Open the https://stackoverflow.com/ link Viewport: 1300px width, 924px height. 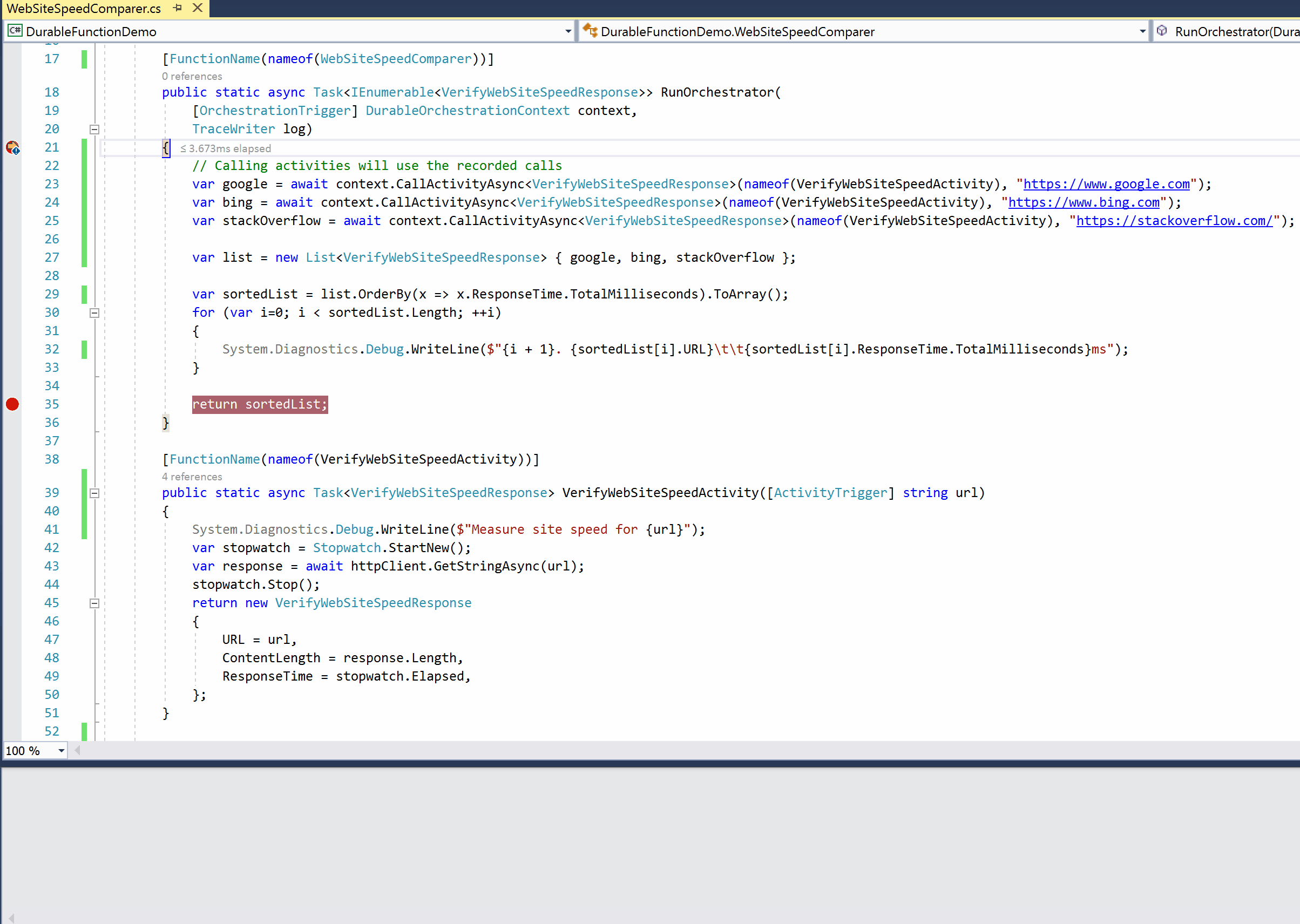(x=1174, y=221)
